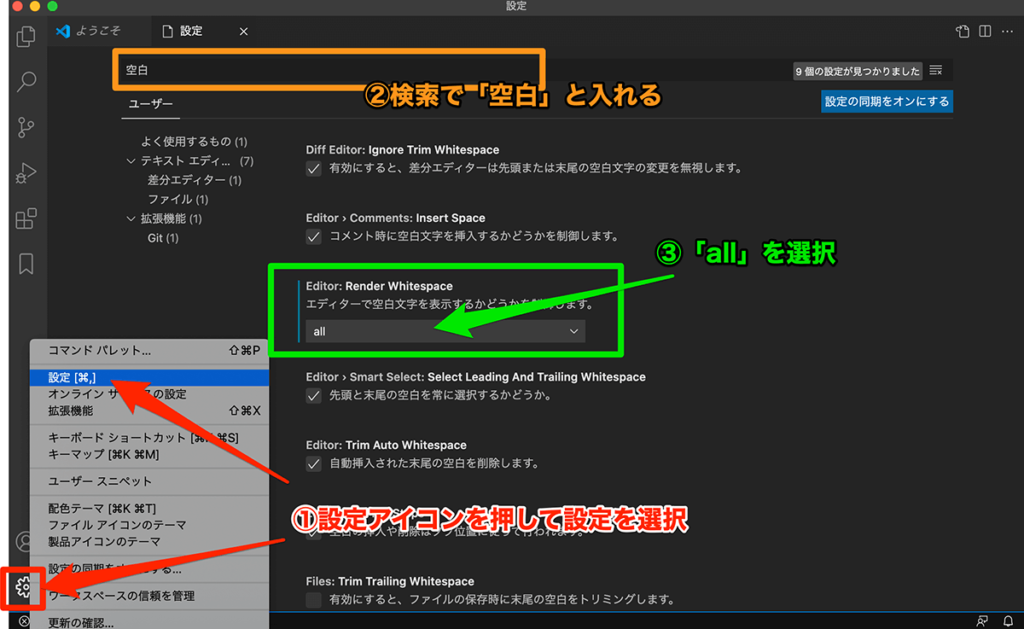The height and width of the screenshot is (629, 1024).
Task: Select the ユーザー settings scope tab
Action: click(x=151, y=105)
